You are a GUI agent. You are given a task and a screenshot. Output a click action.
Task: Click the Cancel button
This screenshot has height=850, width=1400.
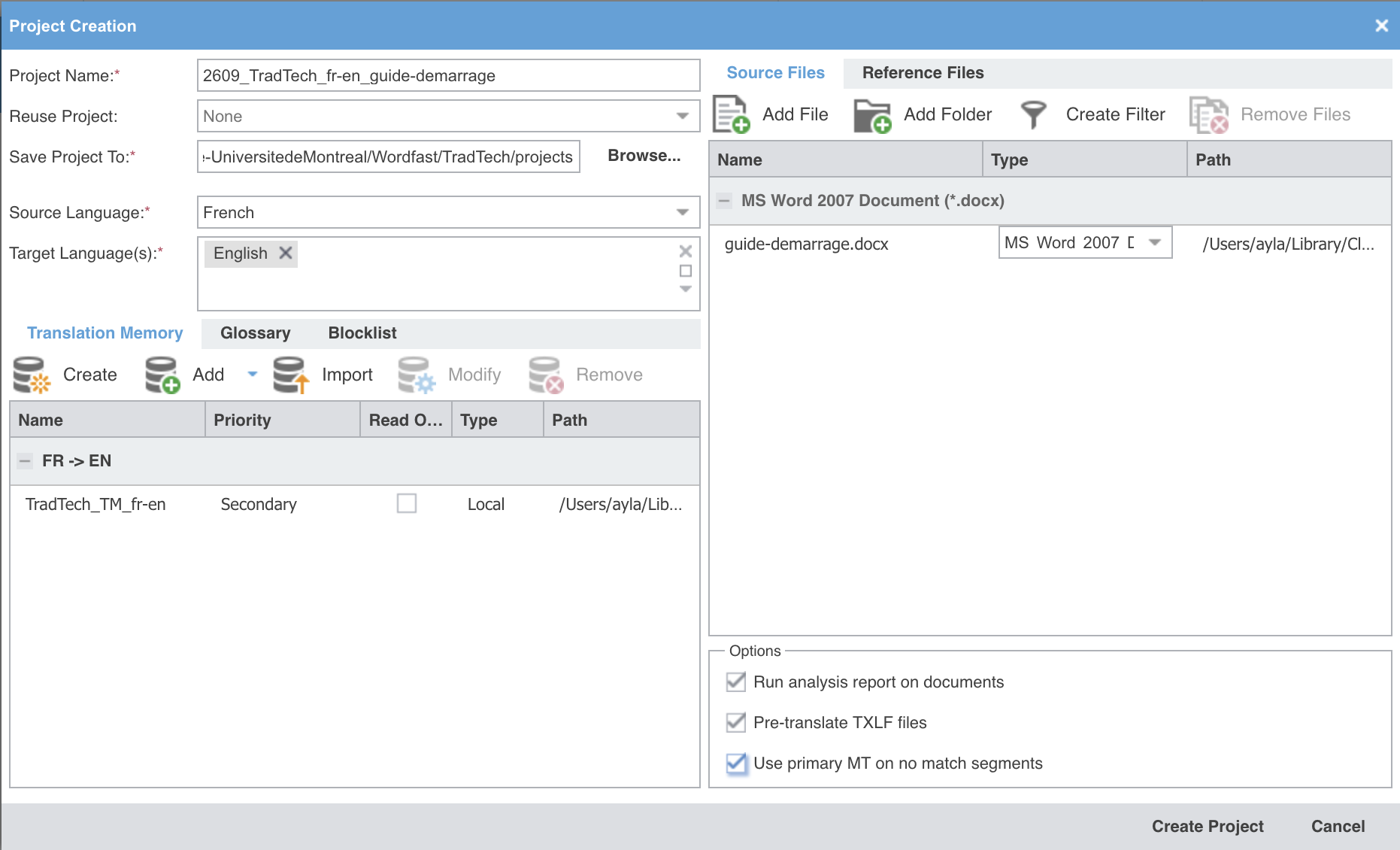pos(1338,826)
